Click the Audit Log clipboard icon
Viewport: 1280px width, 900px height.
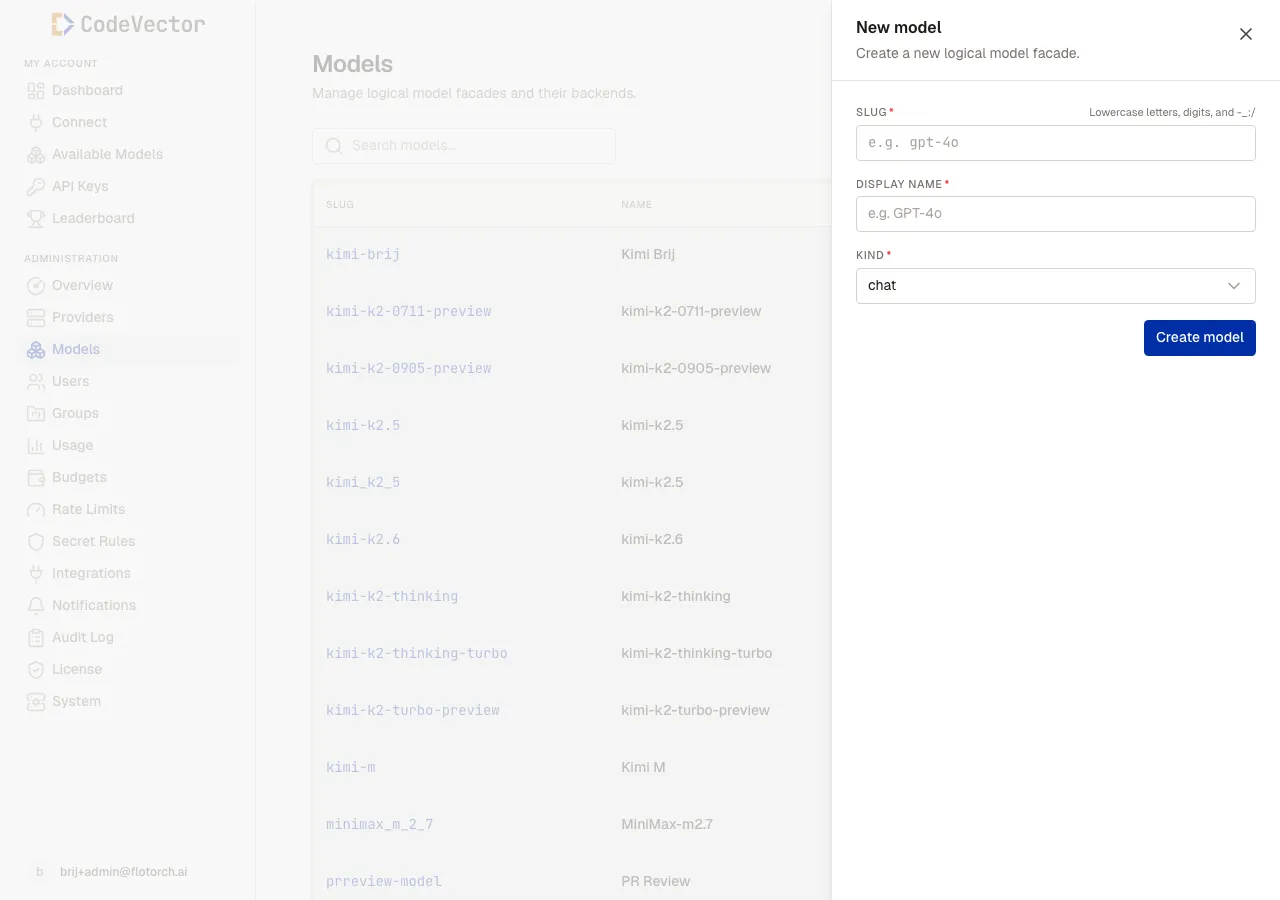click(x=36, y=637)
